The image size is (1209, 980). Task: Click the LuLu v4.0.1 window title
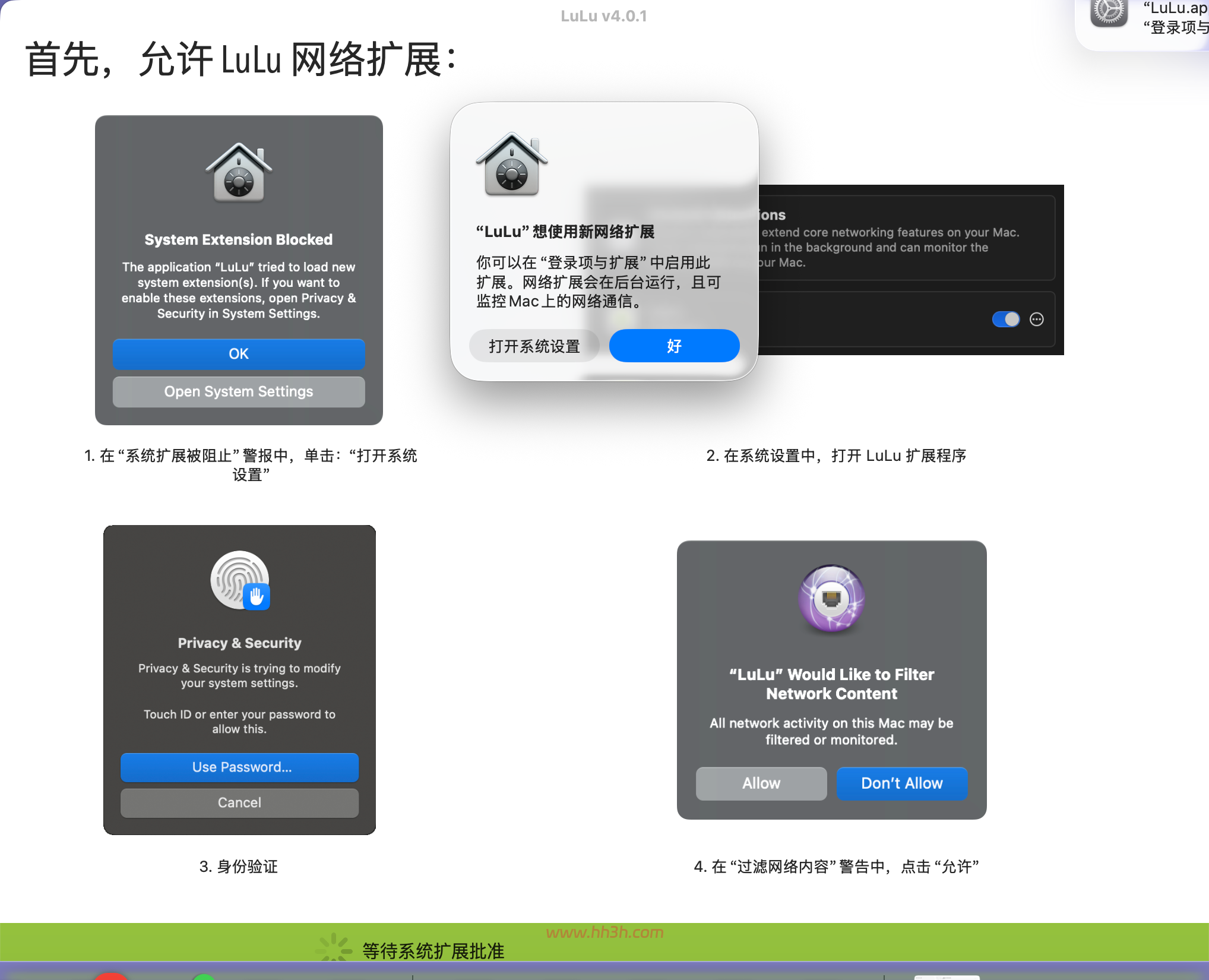pos(604,16)
